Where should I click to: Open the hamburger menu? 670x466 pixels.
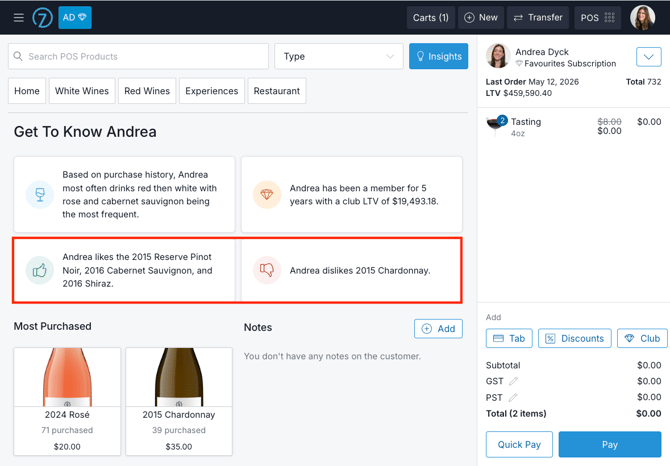[x=18, y=18]
